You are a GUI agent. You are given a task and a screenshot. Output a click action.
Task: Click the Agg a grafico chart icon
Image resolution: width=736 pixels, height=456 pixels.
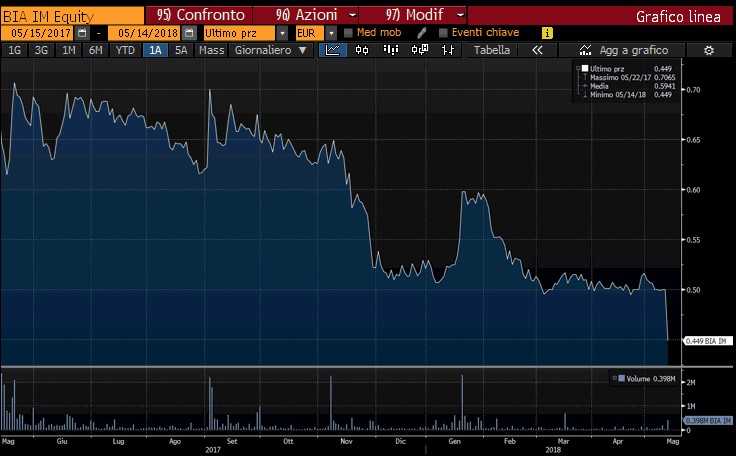(585, 50)
